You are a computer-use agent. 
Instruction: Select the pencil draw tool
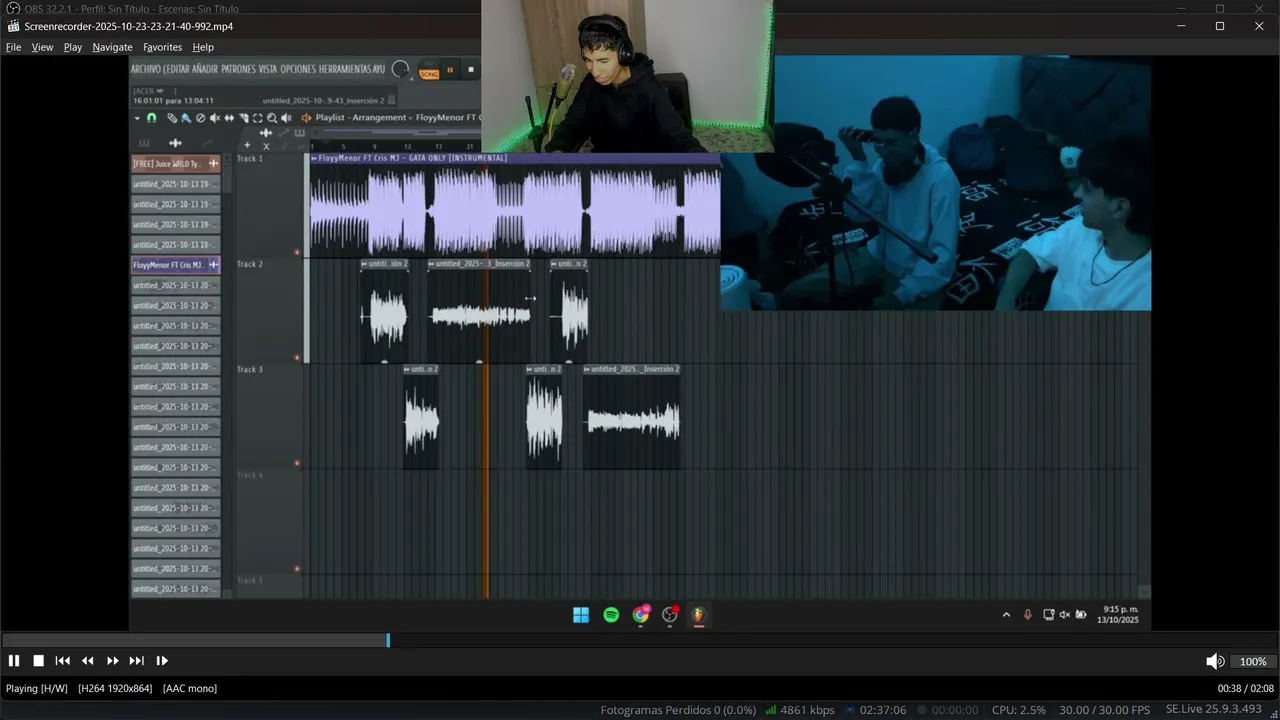(172, 118)
